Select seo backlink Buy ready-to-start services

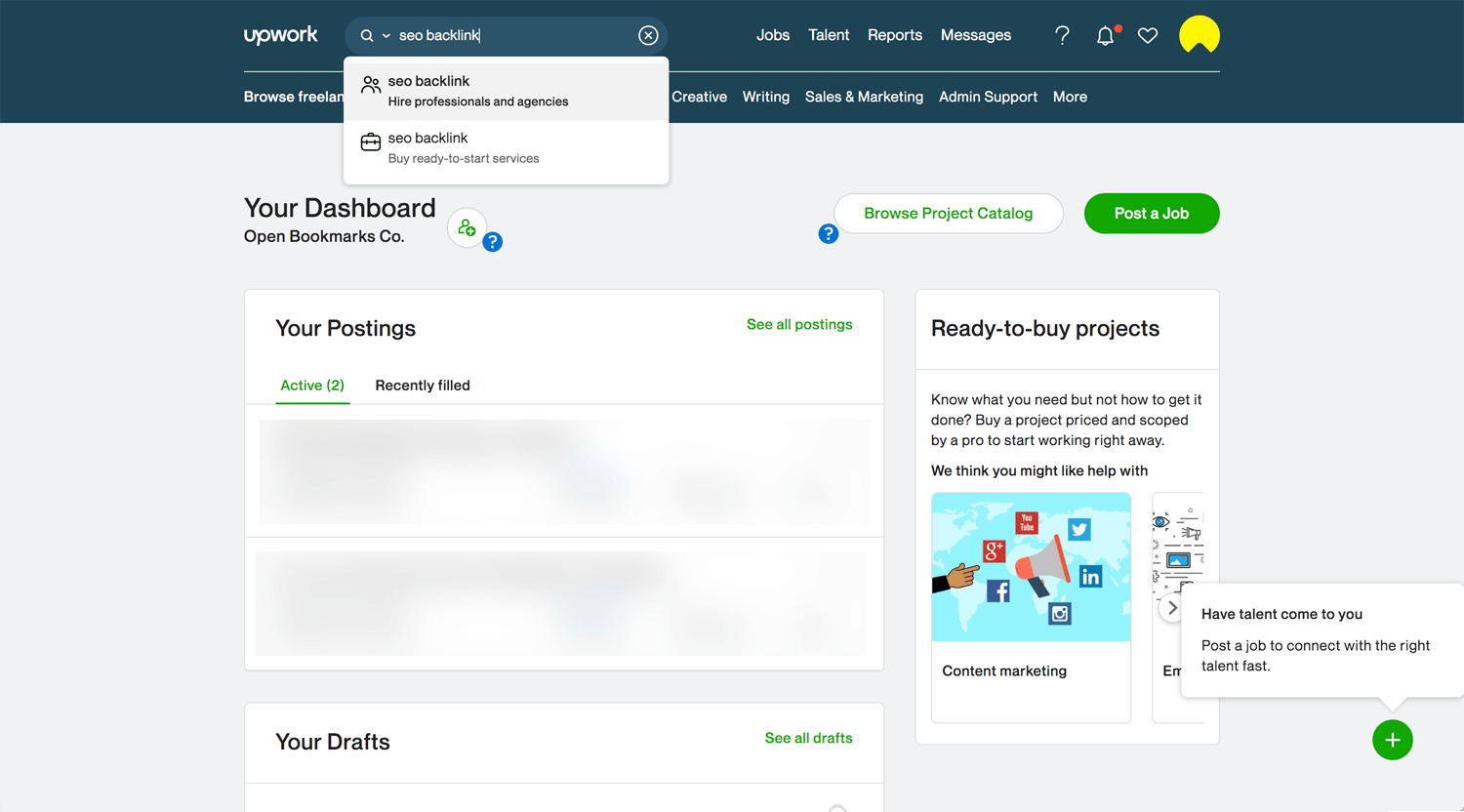click(x=506, y=148)
